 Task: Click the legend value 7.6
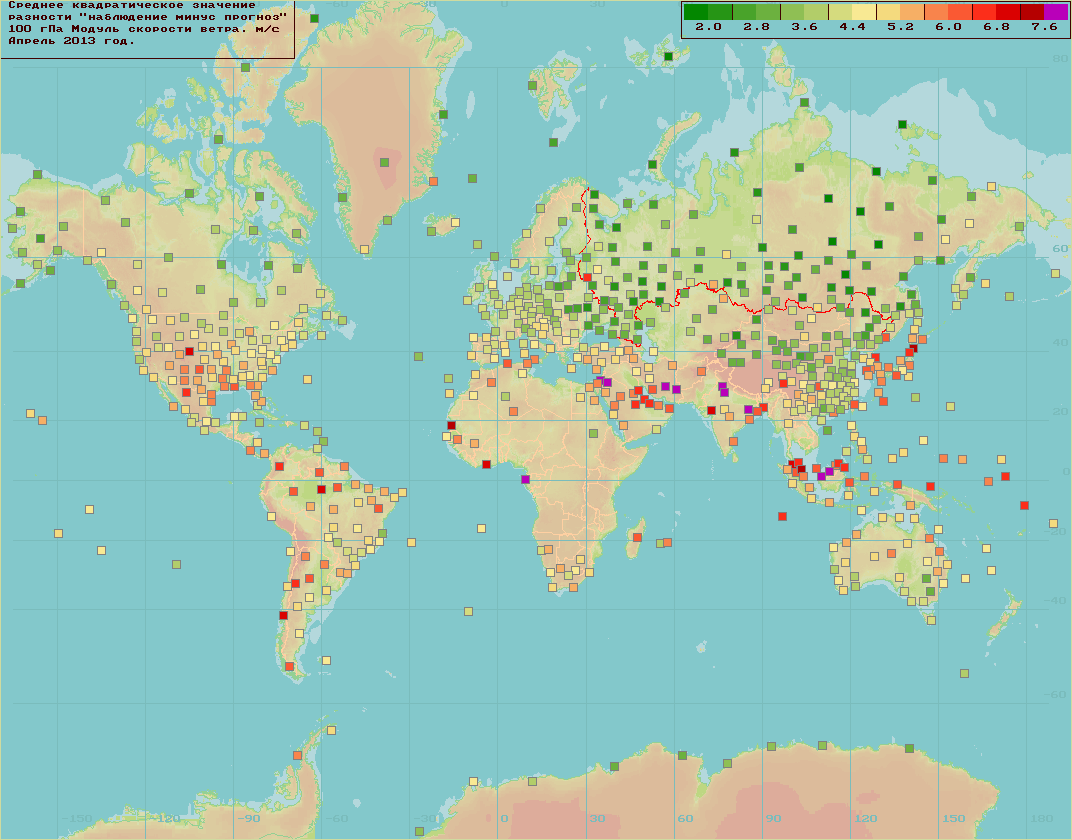point(1044,27)
